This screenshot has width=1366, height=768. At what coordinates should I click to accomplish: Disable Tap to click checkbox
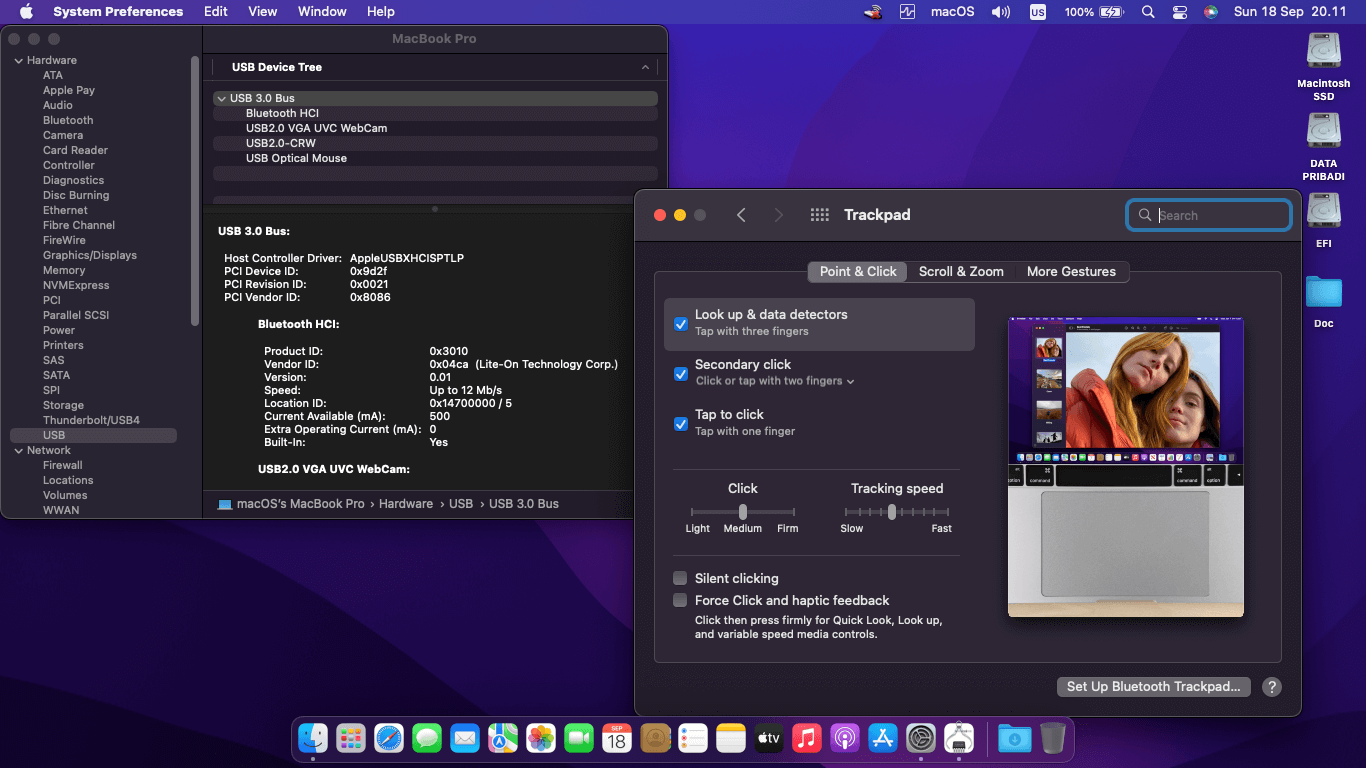tap(681, 424)
